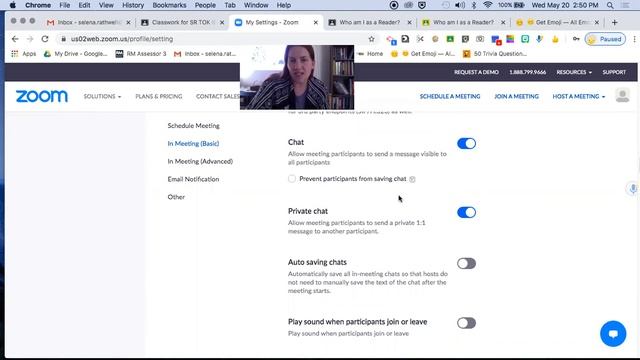Click Schedule a Meeting link
640x360 pixels.
(450, 96)
